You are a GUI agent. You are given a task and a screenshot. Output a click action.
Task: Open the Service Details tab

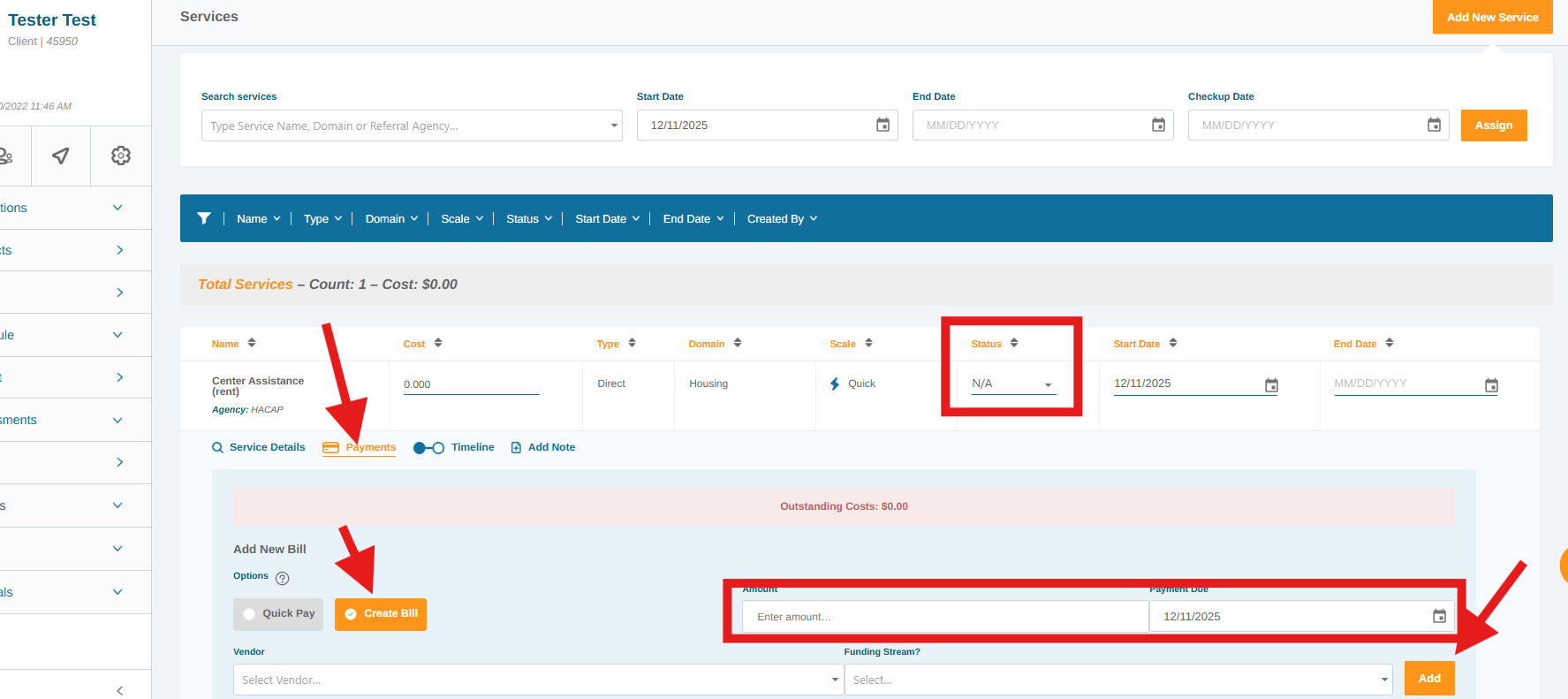259,448
